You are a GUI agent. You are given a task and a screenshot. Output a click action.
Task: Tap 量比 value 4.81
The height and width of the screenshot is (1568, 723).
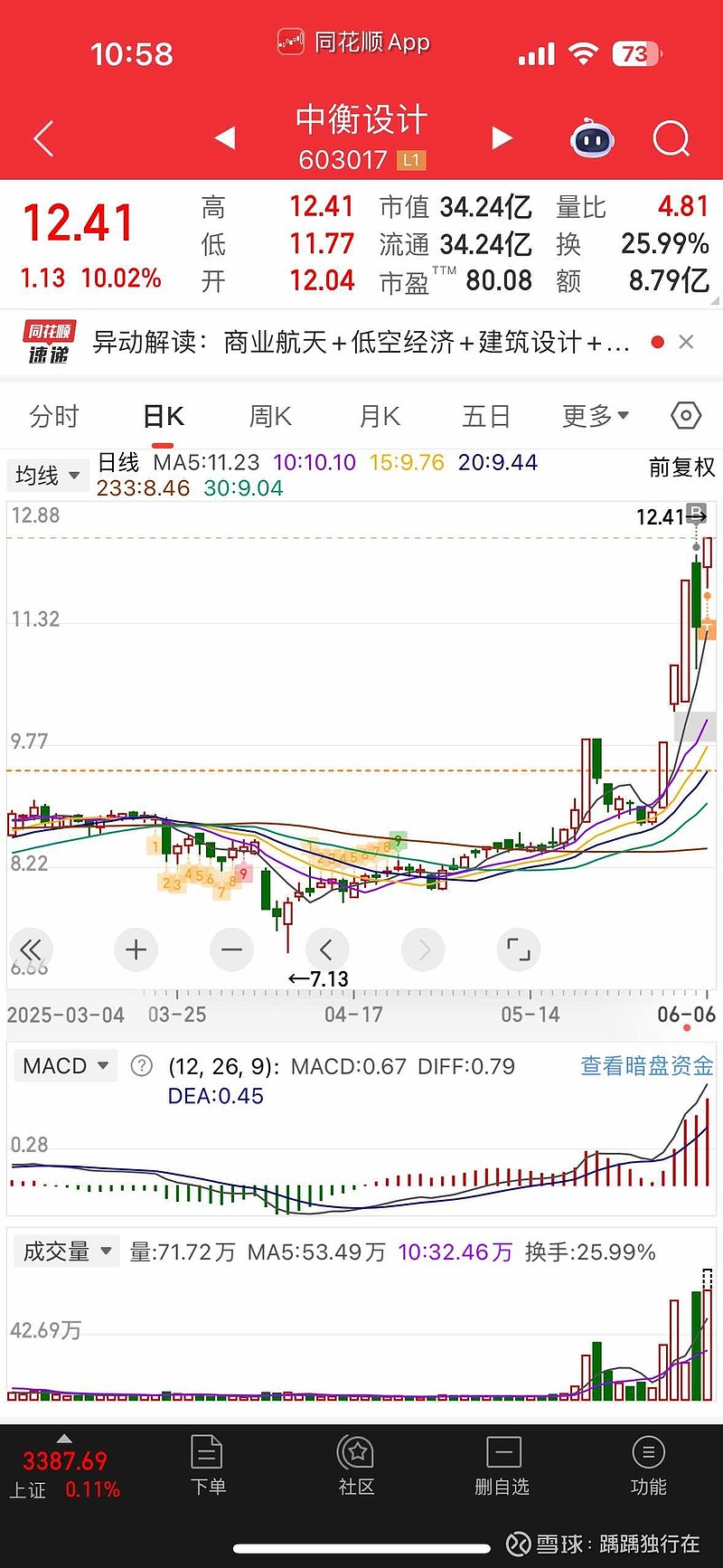683,206
